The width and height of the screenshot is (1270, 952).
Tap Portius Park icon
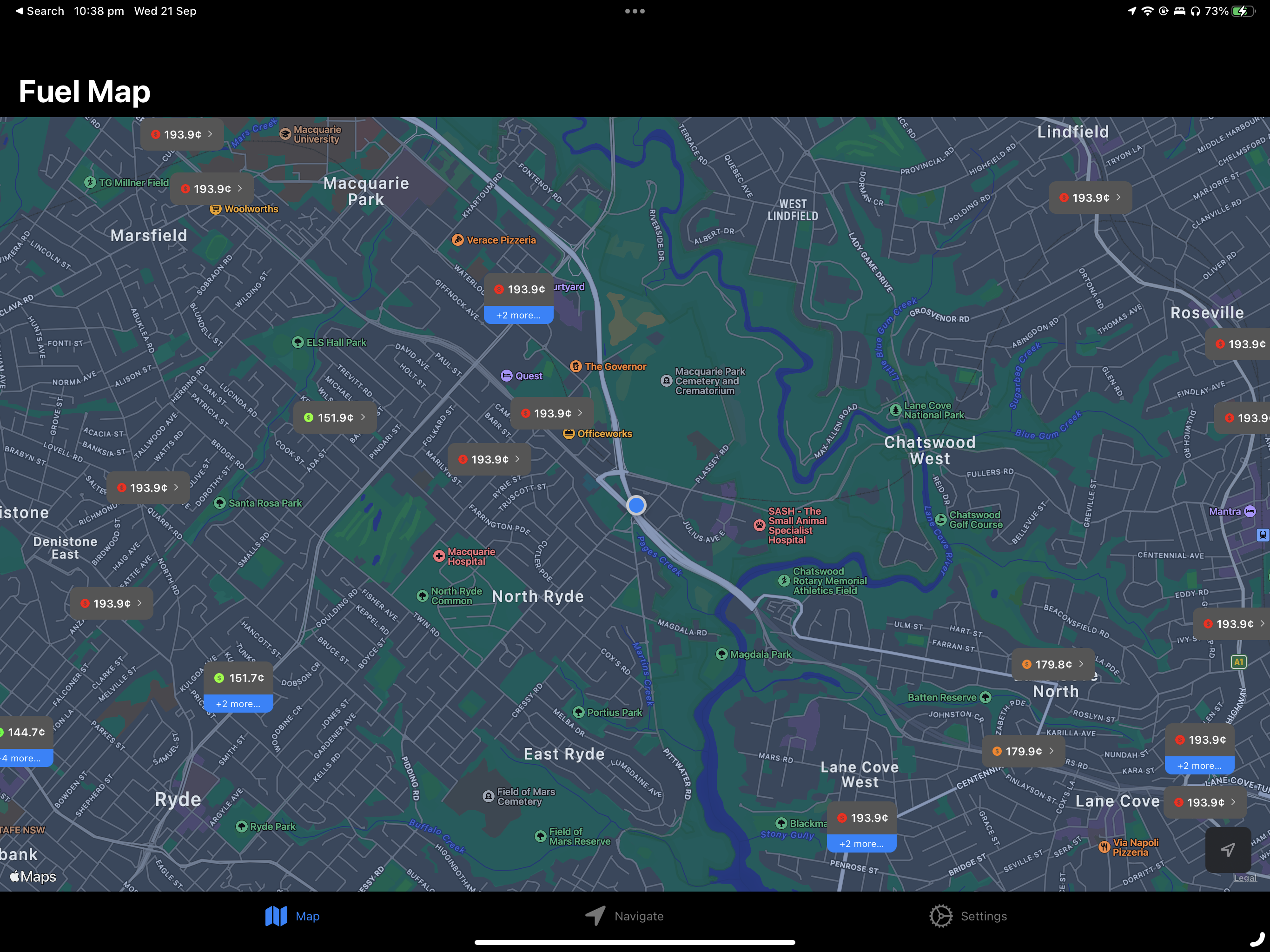(x=579, y=712)
